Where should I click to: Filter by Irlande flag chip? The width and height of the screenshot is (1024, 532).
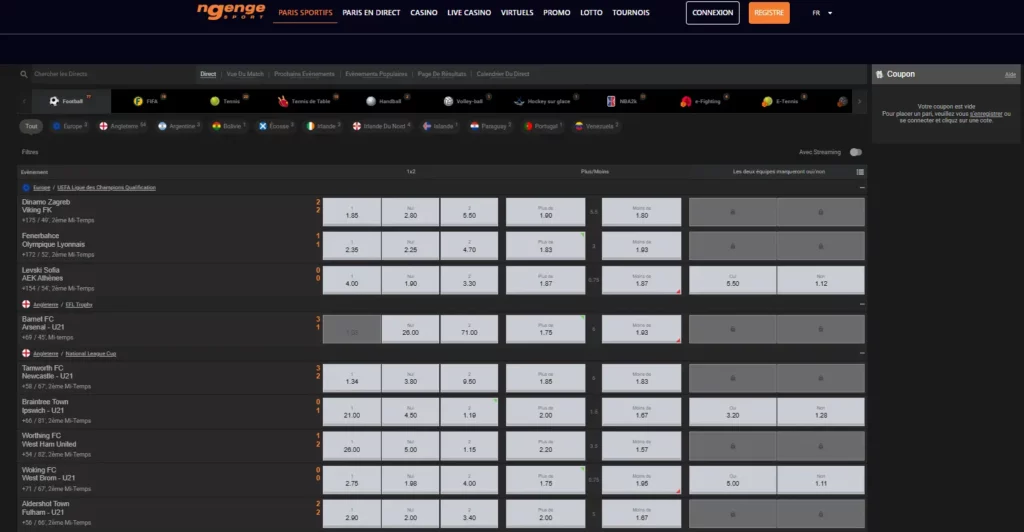[323, 126]
